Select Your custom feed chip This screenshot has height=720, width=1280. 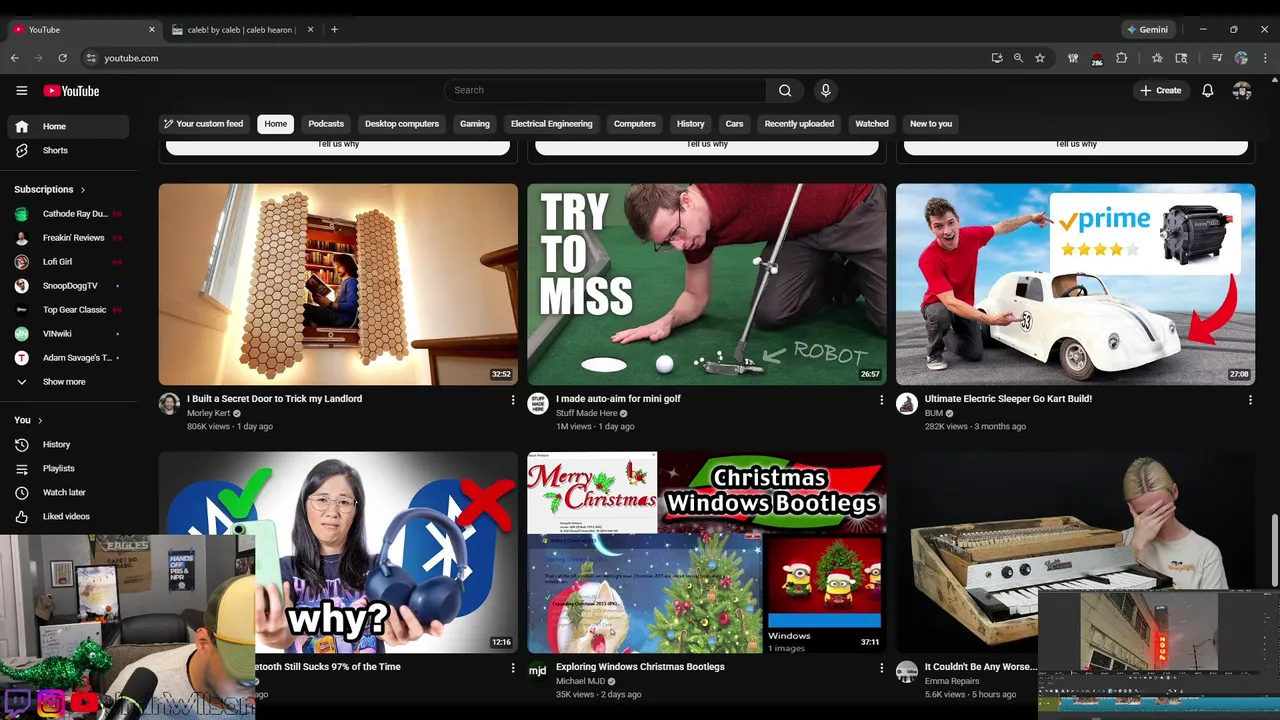coord(203,124)
